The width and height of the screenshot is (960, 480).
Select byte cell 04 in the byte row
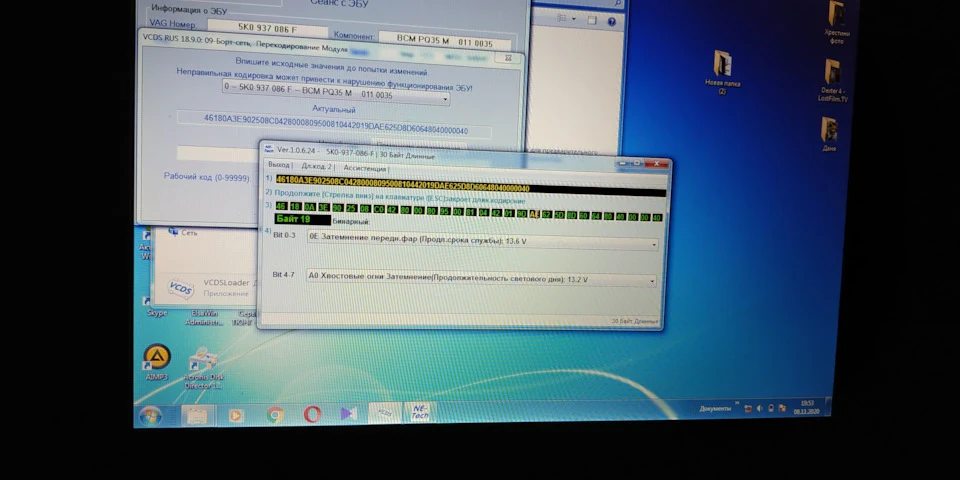coord(484,213)
